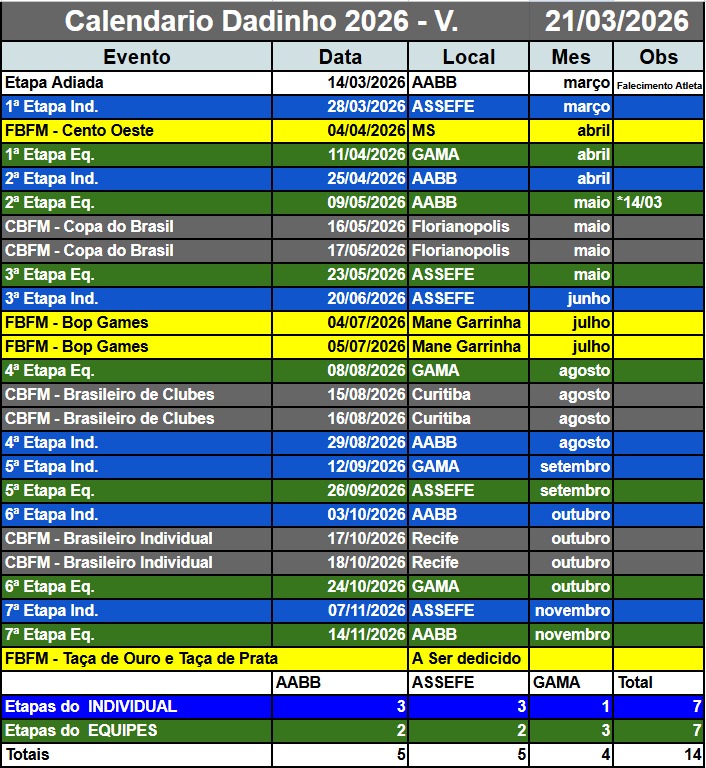Screen dimensions: 706x768
Task: Click the 3ª Etapa Ind. event cell
Action: pyautogui.click(x=137, y=299)
